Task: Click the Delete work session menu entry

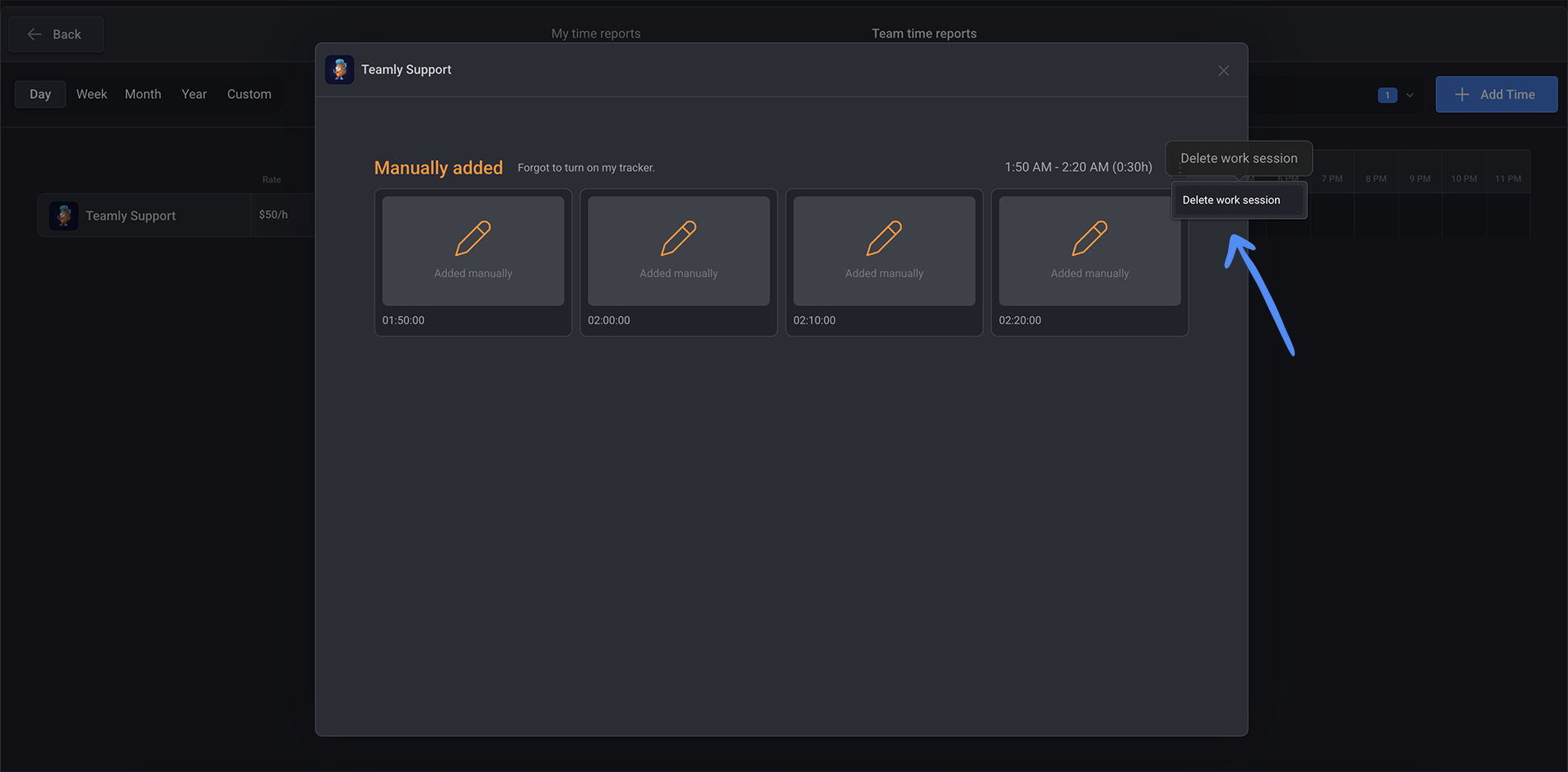Action: point(1239,200)
